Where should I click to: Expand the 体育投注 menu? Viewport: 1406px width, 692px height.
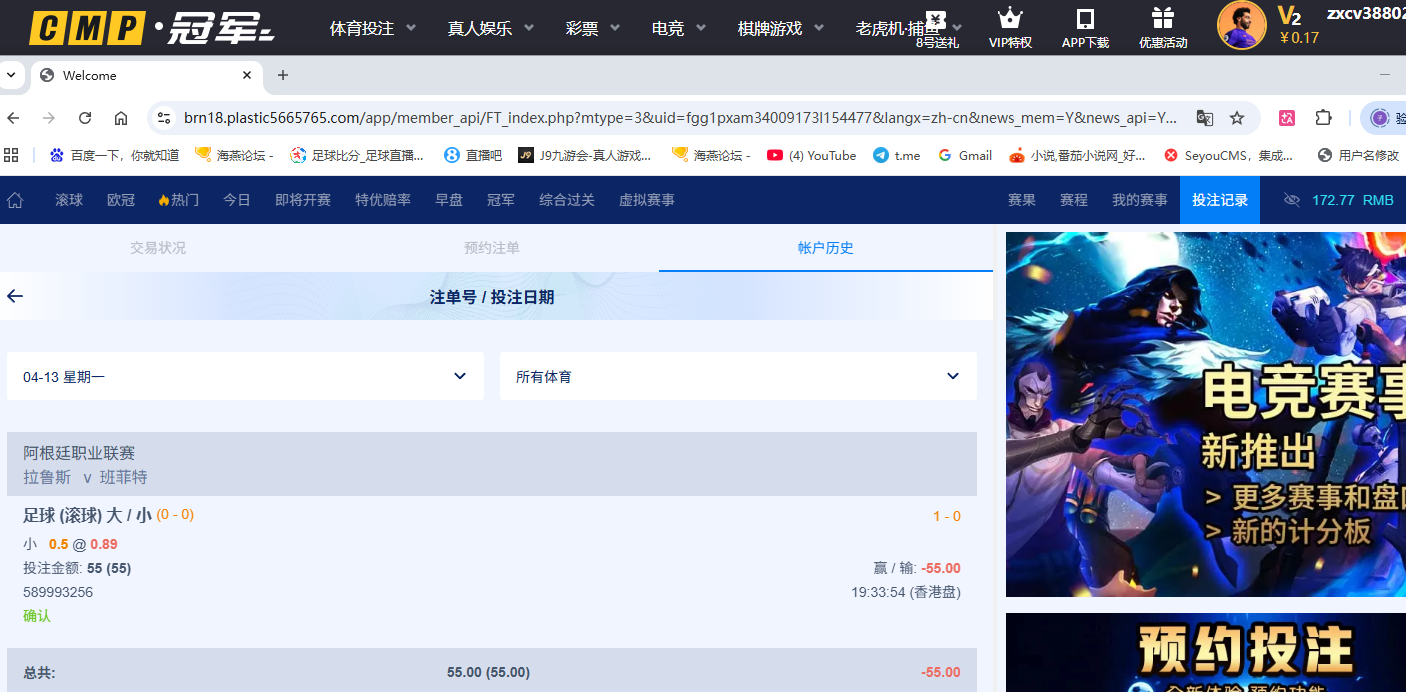click(x=372, y=28)
